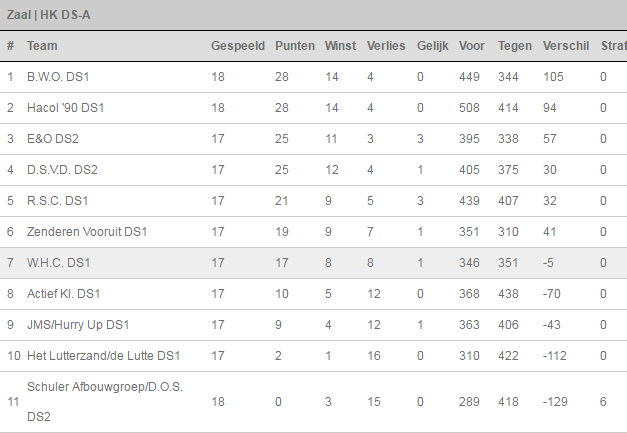Click the Voor column header
The image size is (627, 433).
[x=471, y=46]
